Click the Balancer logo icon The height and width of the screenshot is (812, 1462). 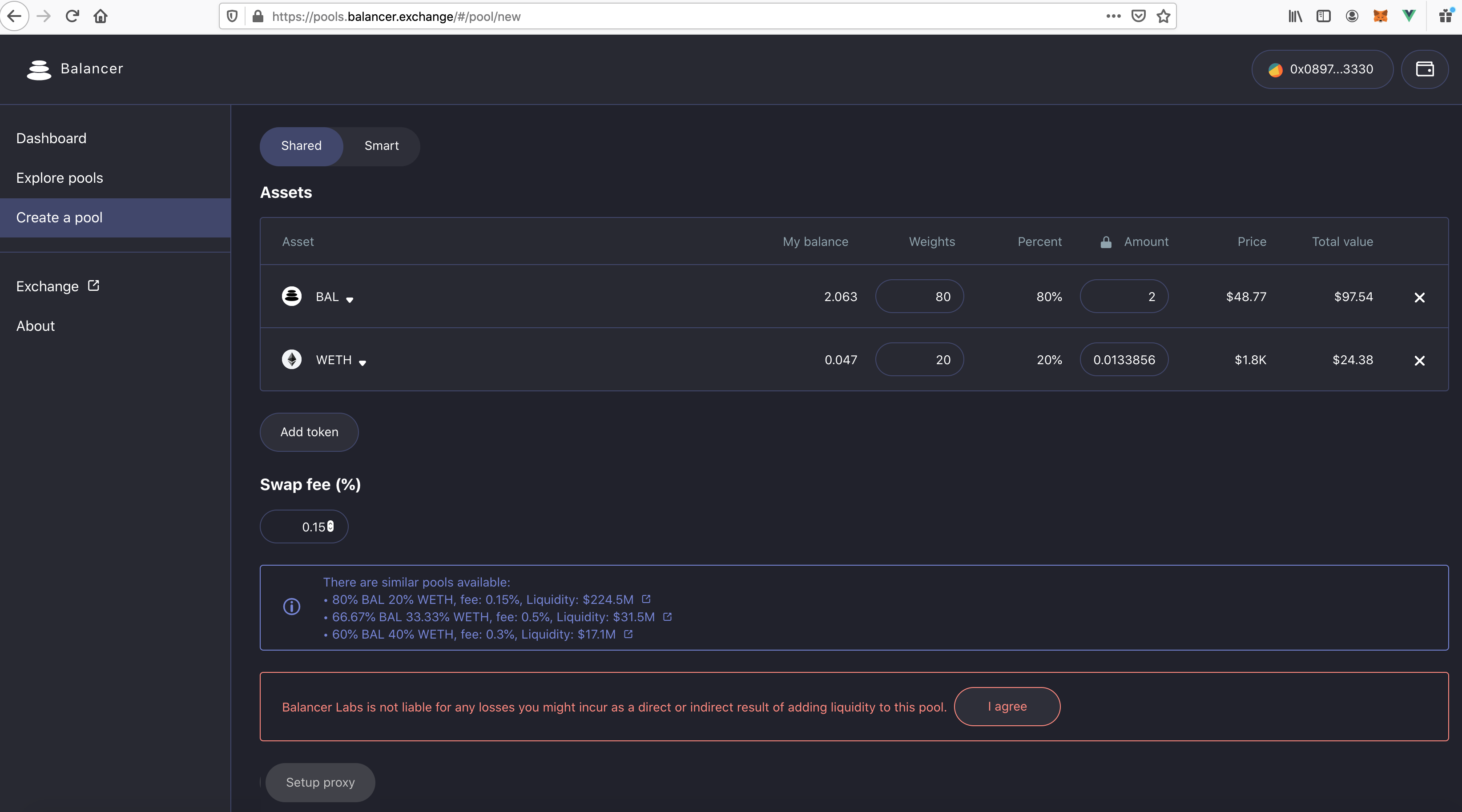click(39, 69)
